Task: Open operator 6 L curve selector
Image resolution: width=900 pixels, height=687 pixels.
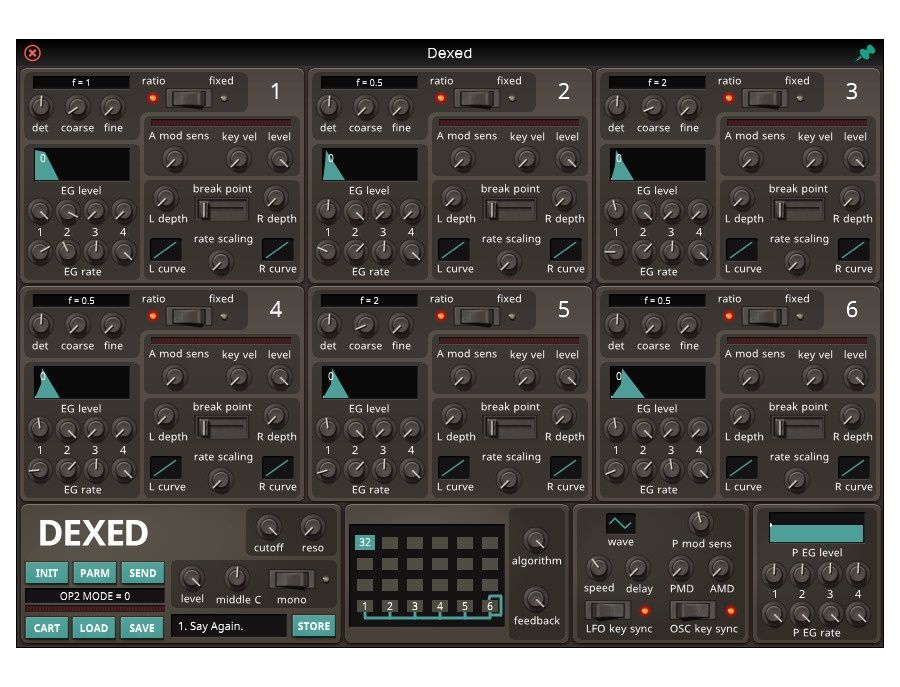Action: 742,467
